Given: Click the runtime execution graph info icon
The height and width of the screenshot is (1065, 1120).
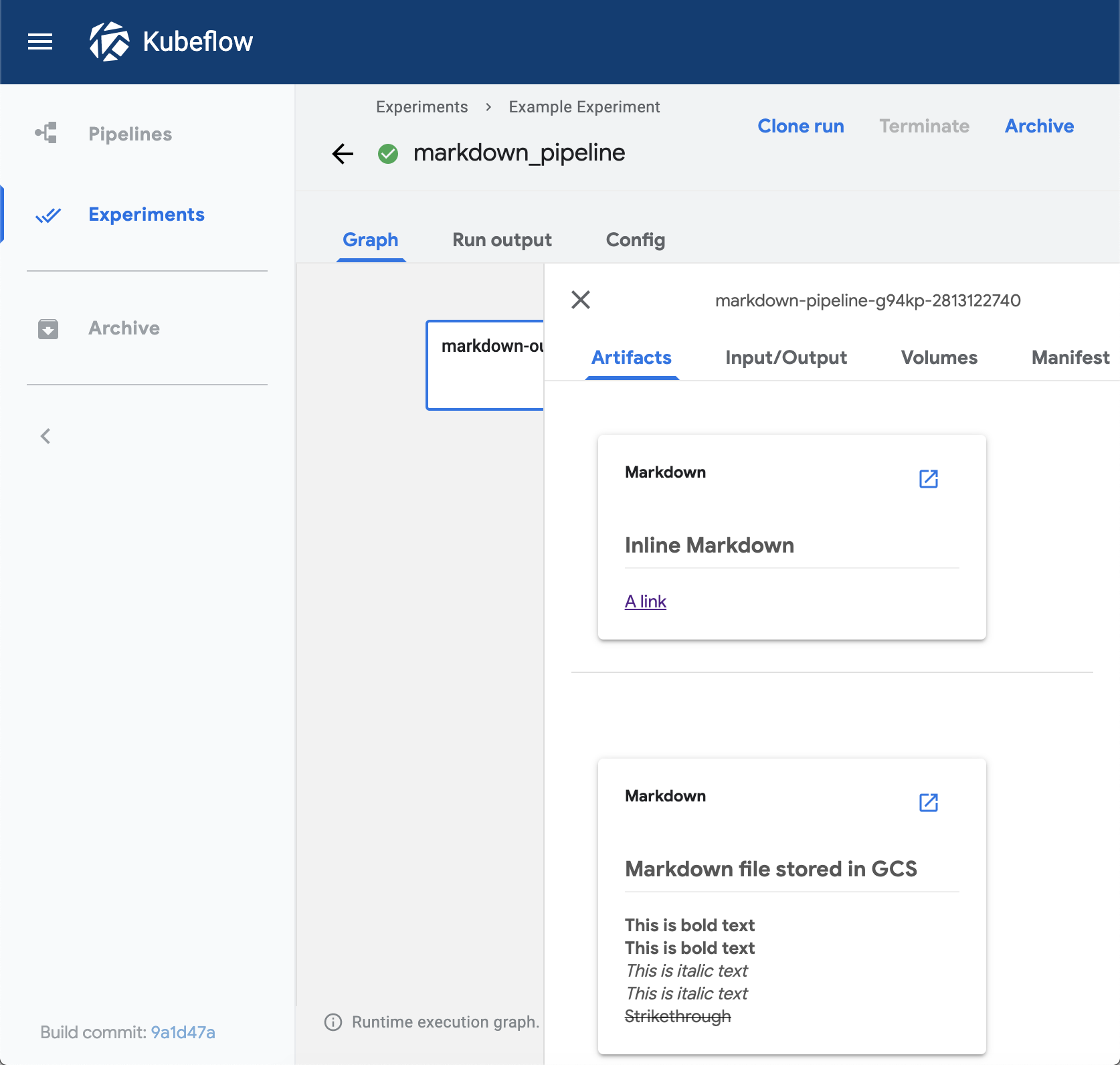Looking at the screenshot, I should point(333,1022).
